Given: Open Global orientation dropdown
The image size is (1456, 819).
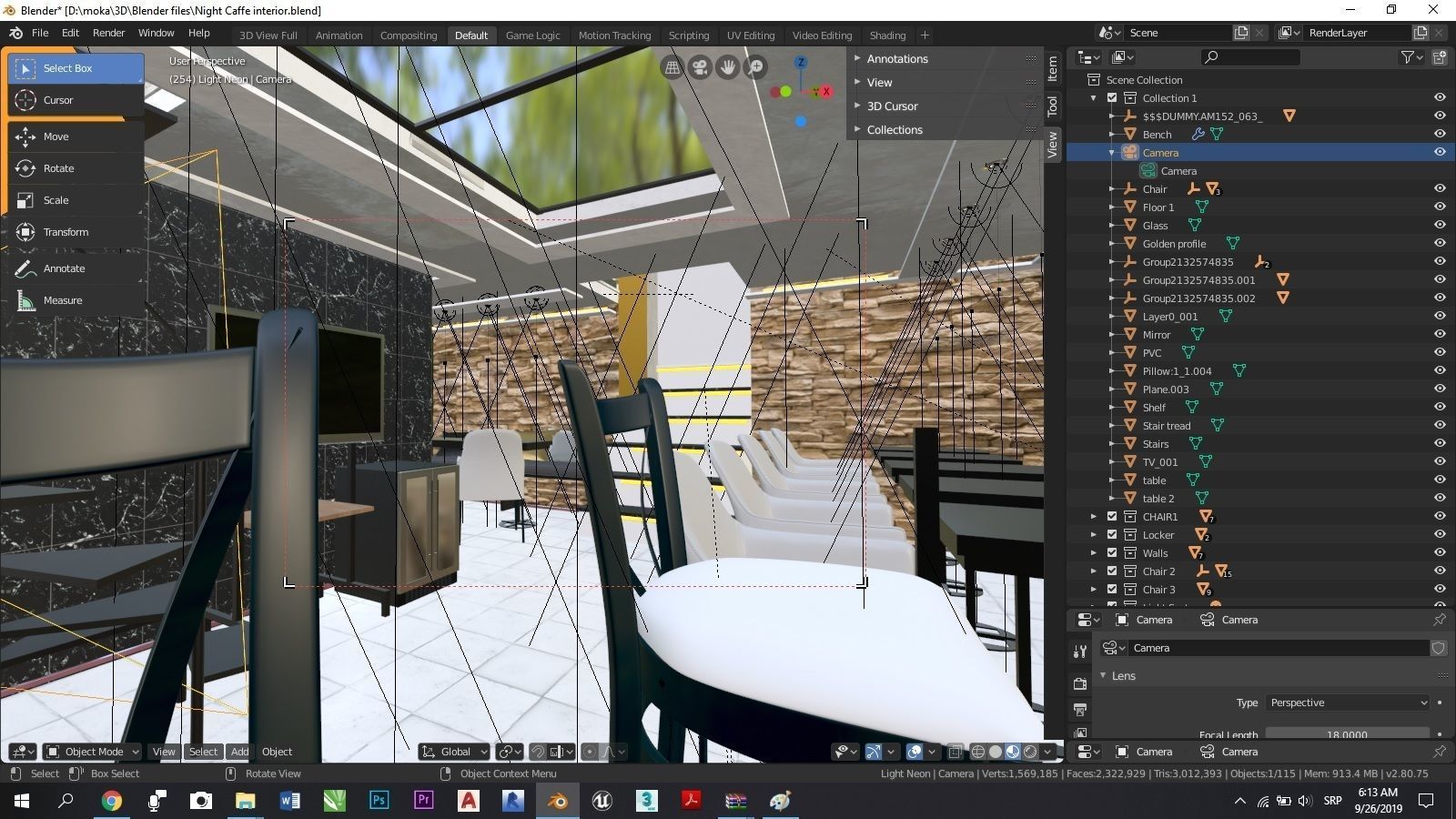Looking at the screenshot, I should [454, 752].
